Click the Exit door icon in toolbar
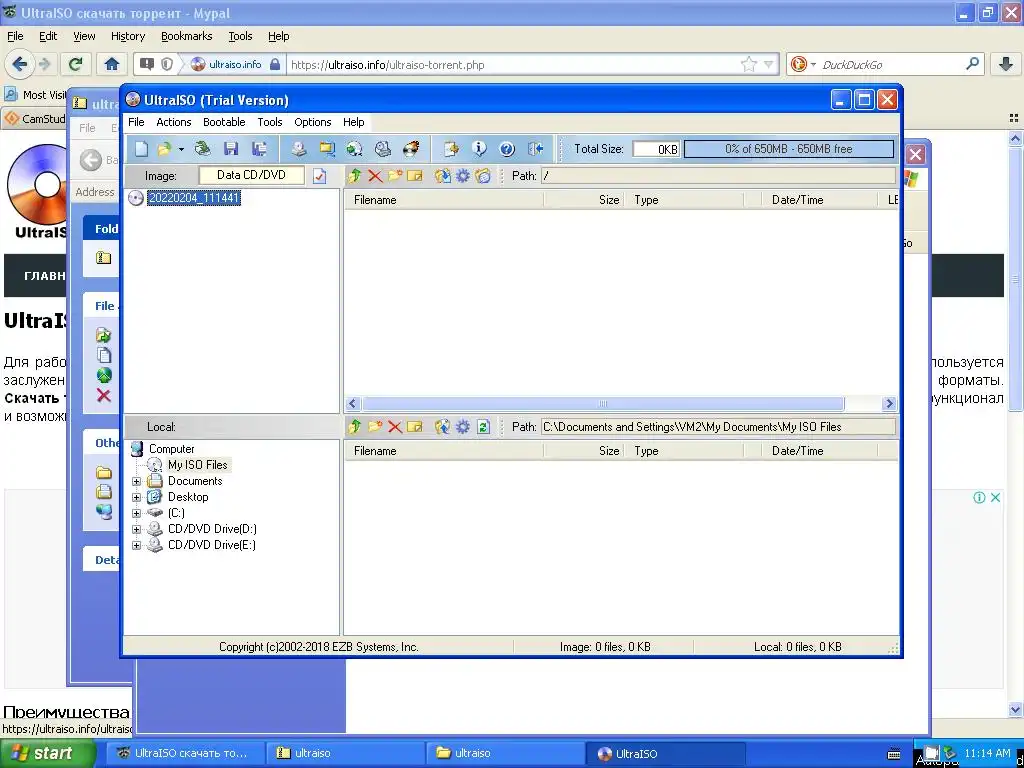The height and width of the screenshot is (768, 1024). tap(536, 149)
